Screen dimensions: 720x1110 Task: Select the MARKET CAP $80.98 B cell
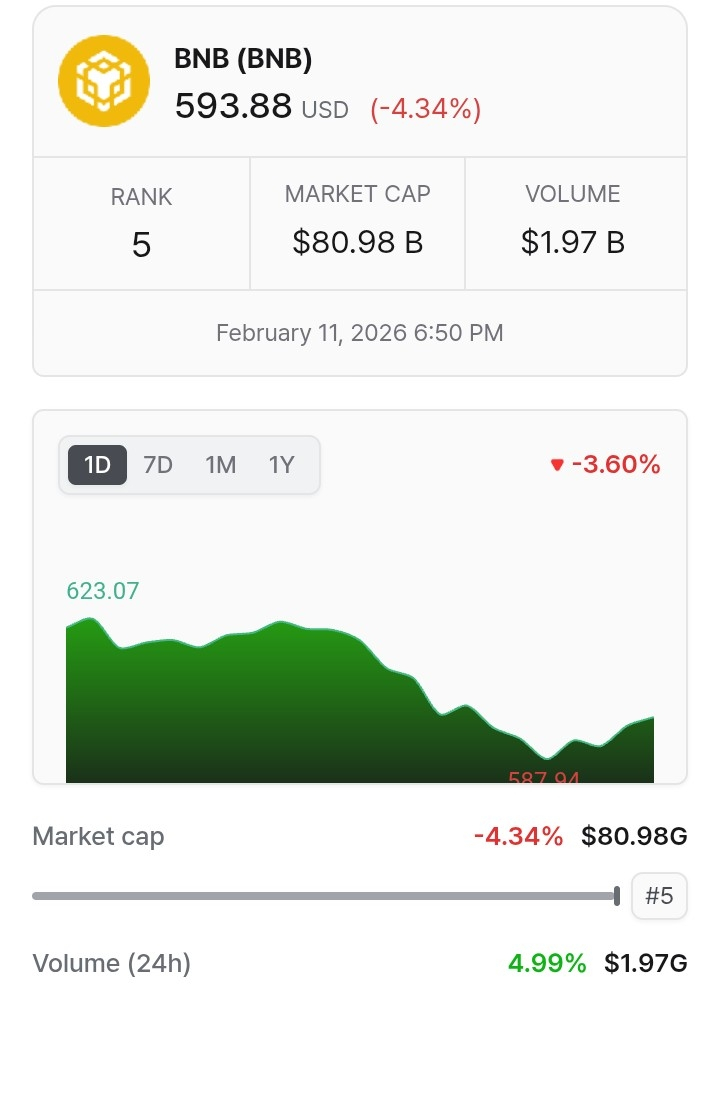pyautogui.click(x=357, y=221)
